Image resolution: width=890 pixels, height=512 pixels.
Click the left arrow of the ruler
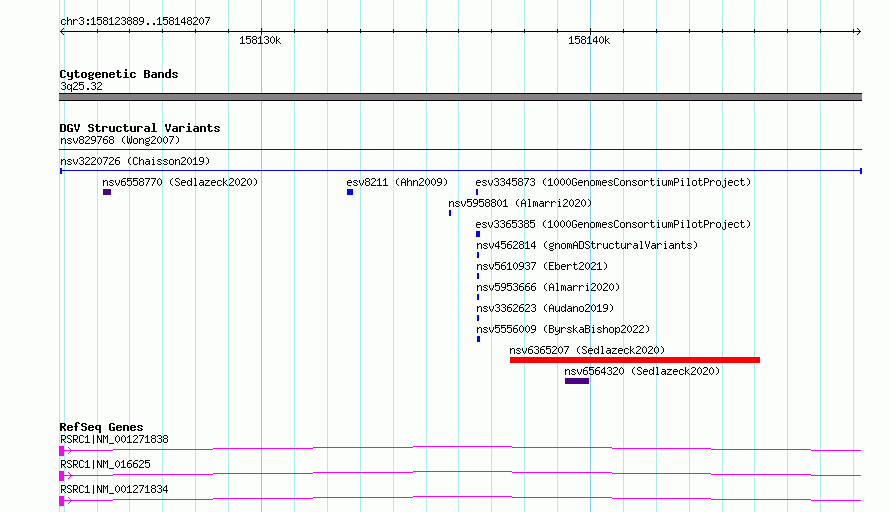coord(62,32)
